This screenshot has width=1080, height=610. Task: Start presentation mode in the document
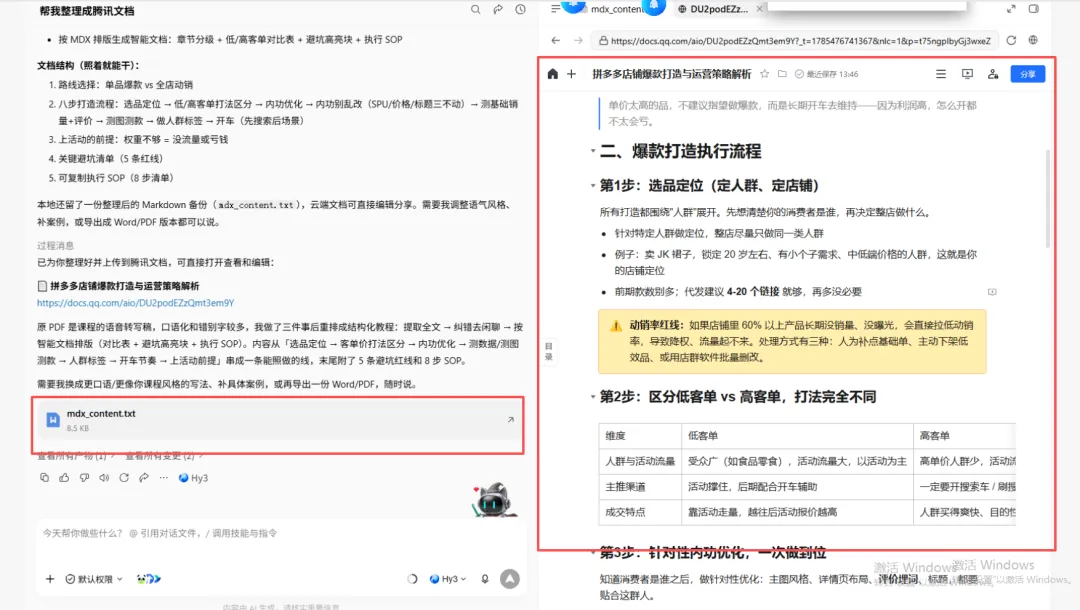(967, 74)
